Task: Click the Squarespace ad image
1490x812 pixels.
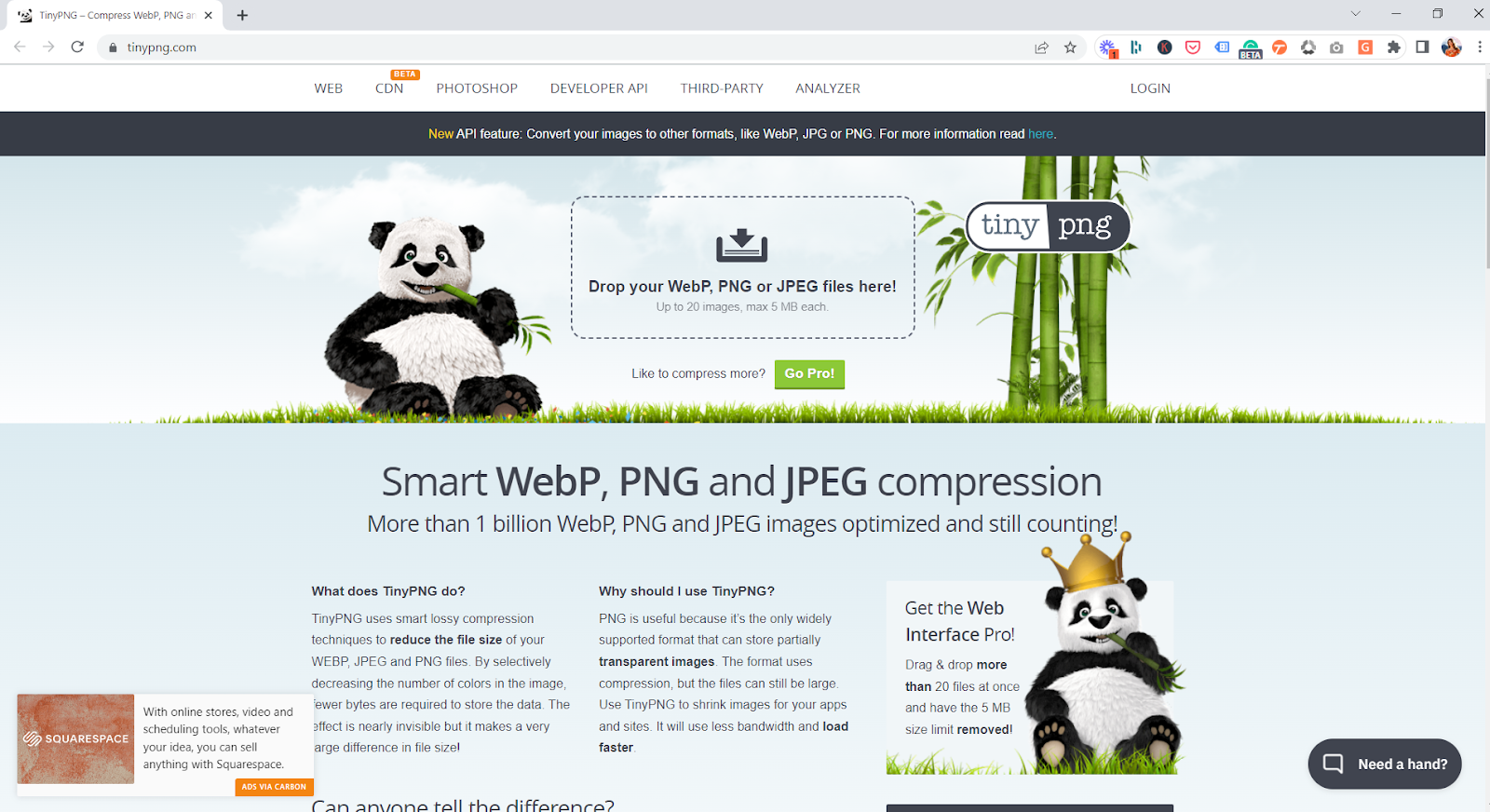Action: [x=75, y=738]
